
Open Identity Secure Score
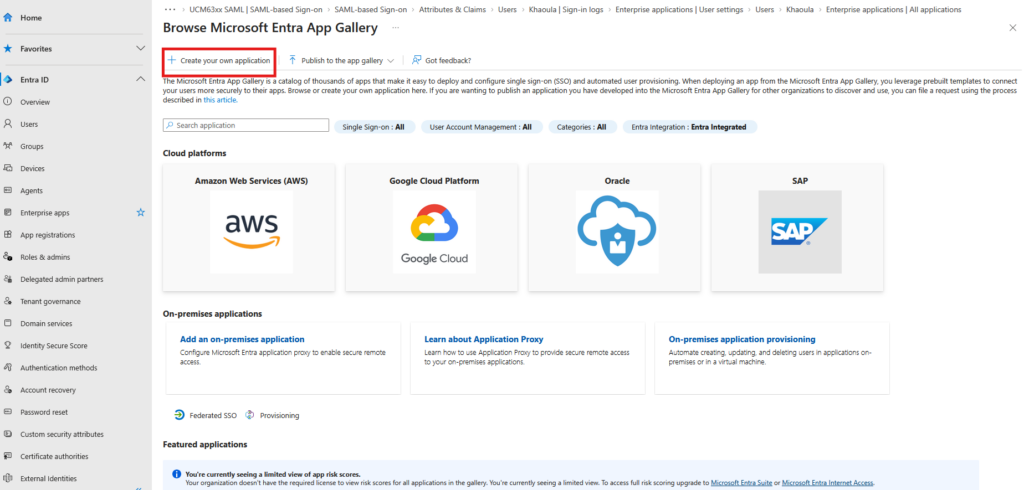(54, 346)
